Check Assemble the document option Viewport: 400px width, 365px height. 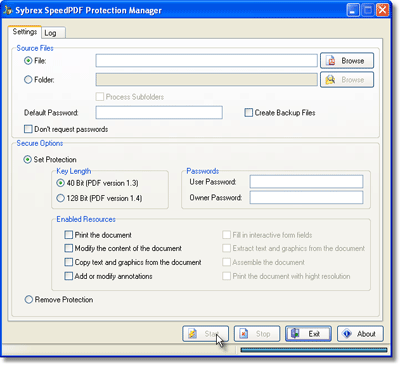pyautogui.click(x=226, y=262)
